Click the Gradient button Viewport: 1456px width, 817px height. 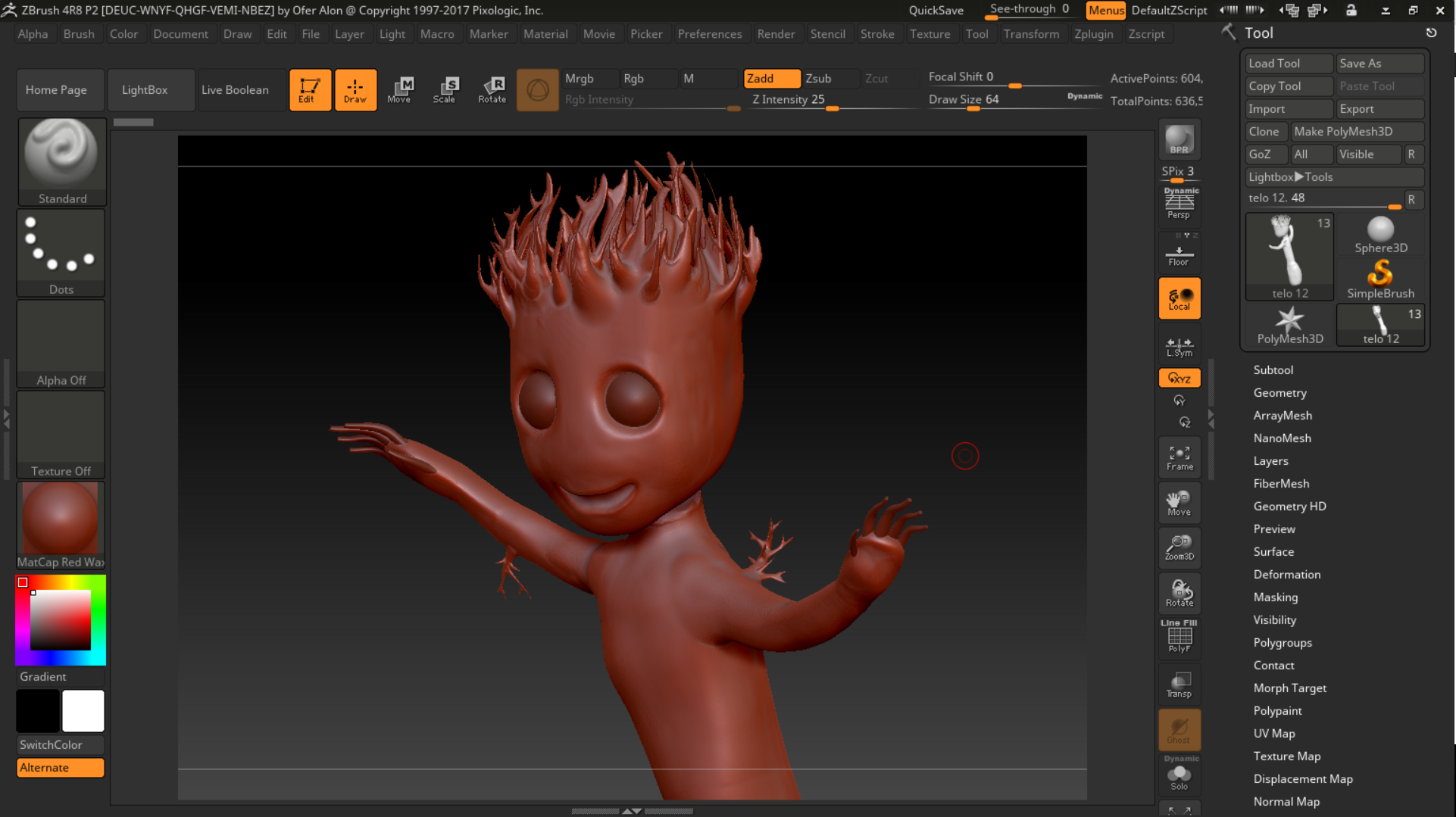click(61, 677)
